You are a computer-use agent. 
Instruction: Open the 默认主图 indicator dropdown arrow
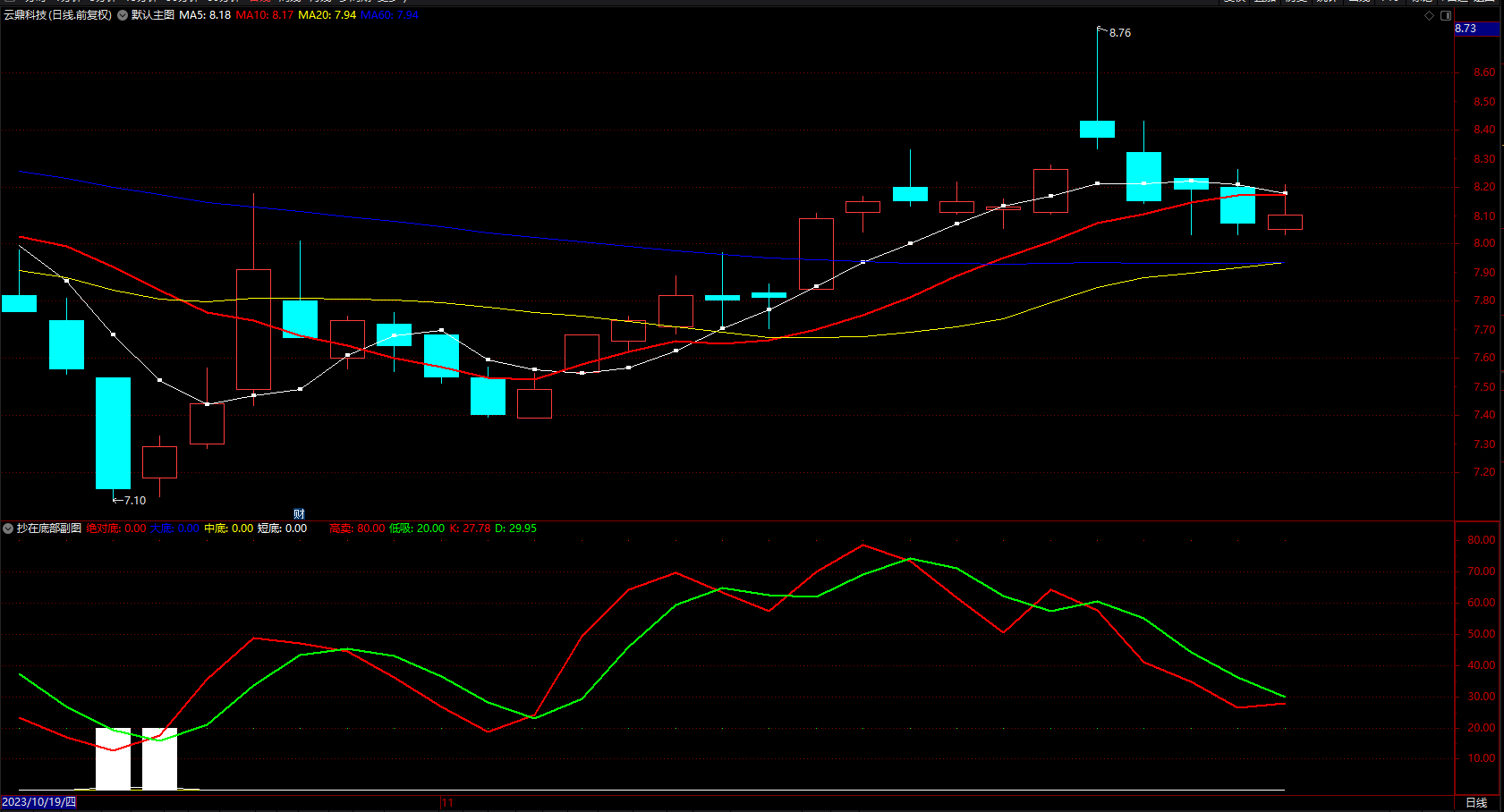coord(123,15)
